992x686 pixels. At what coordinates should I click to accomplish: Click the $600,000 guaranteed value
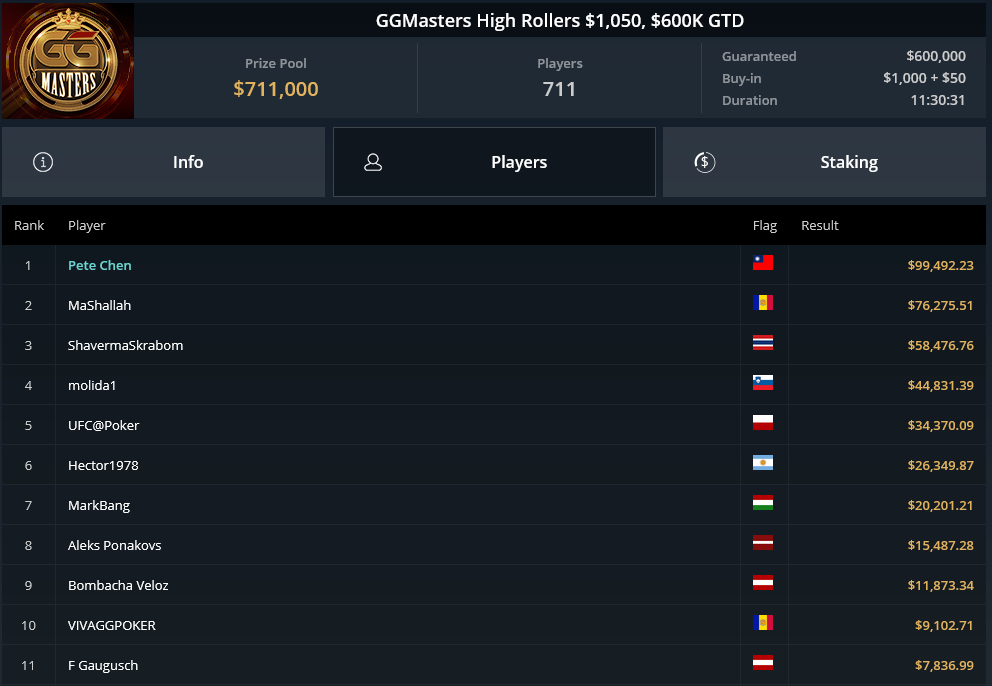point(936,56)
